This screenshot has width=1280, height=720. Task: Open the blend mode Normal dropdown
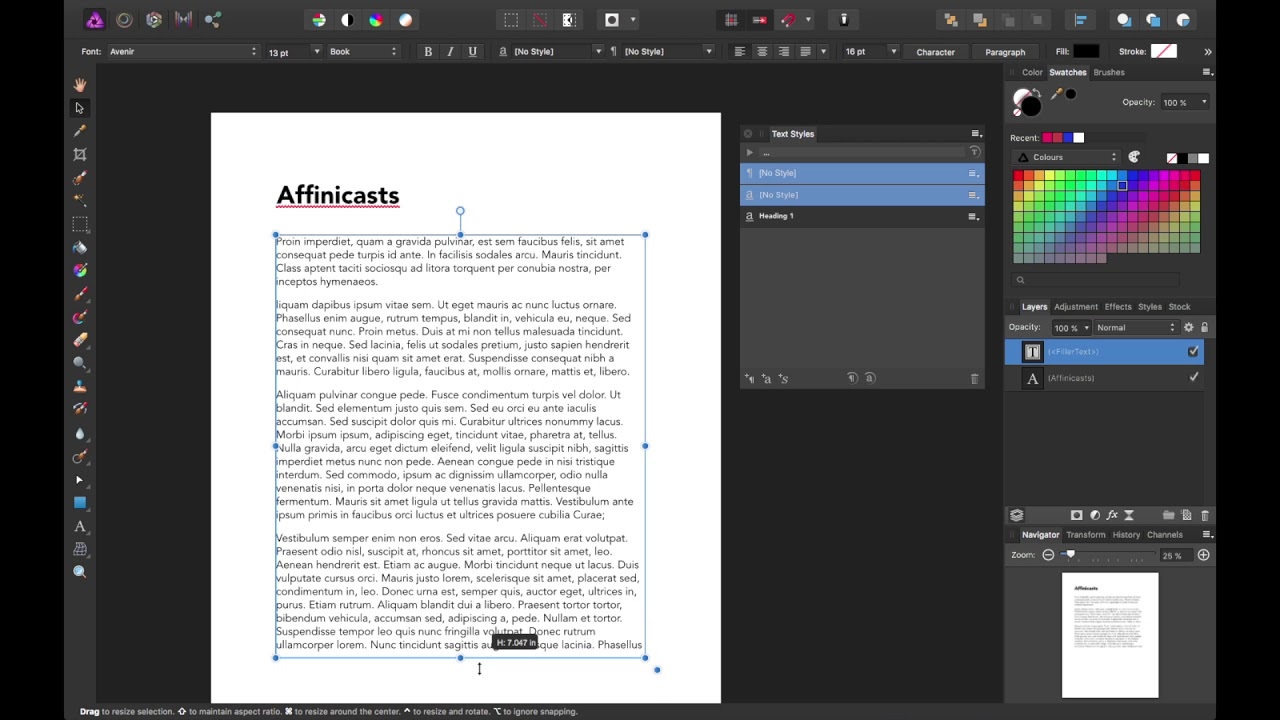[1136, 327]
